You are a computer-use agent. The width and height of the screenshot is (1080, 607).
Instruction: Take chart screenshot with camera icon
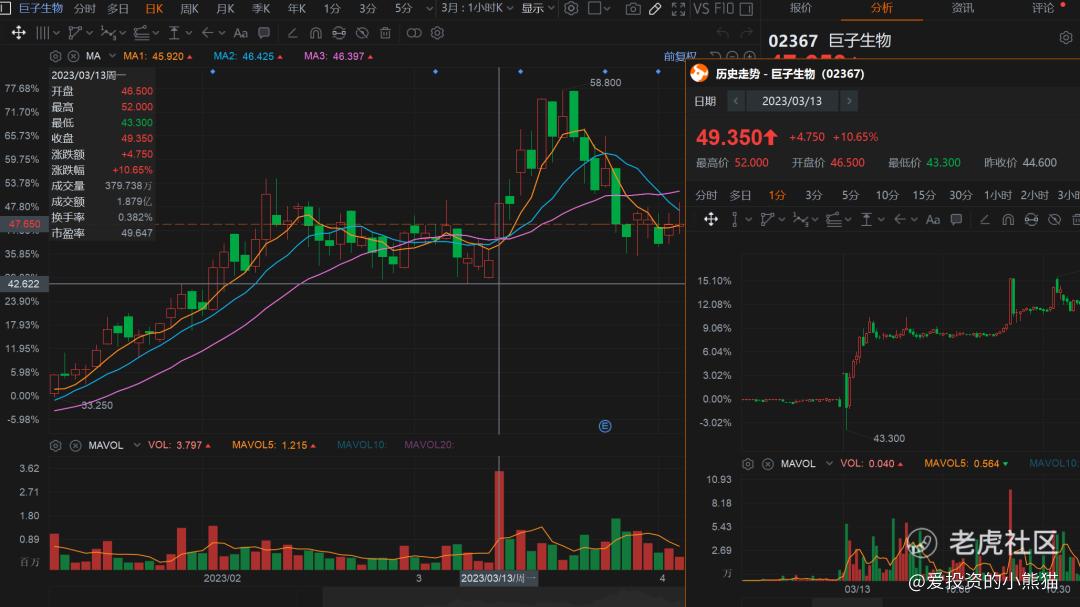632,9
